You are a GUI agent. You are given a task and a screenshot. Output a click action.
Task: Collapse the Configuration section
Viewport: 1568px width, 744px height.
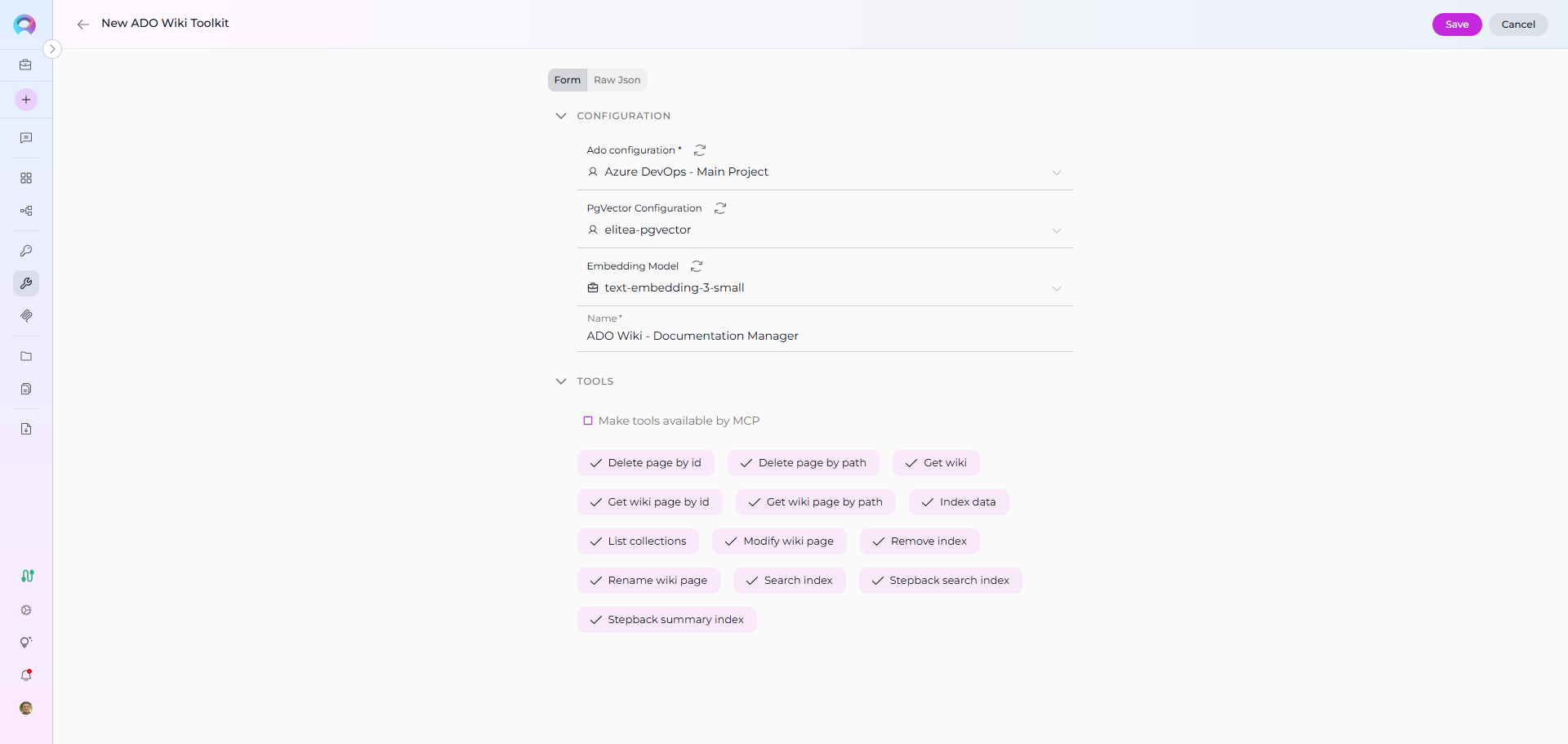(x=561, y=116)
